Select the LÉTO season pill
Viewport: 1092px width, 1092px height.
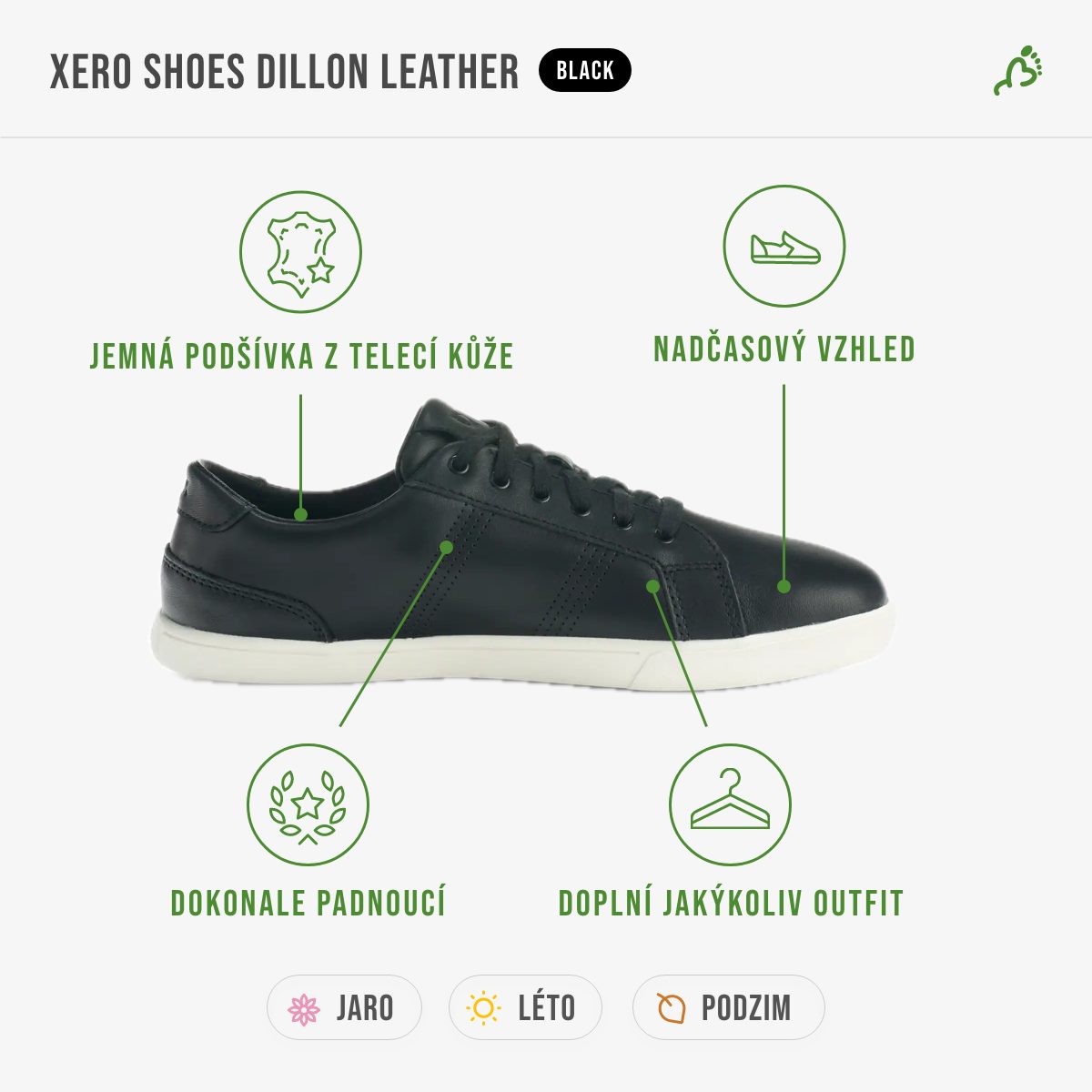[x=525, y=1007]
